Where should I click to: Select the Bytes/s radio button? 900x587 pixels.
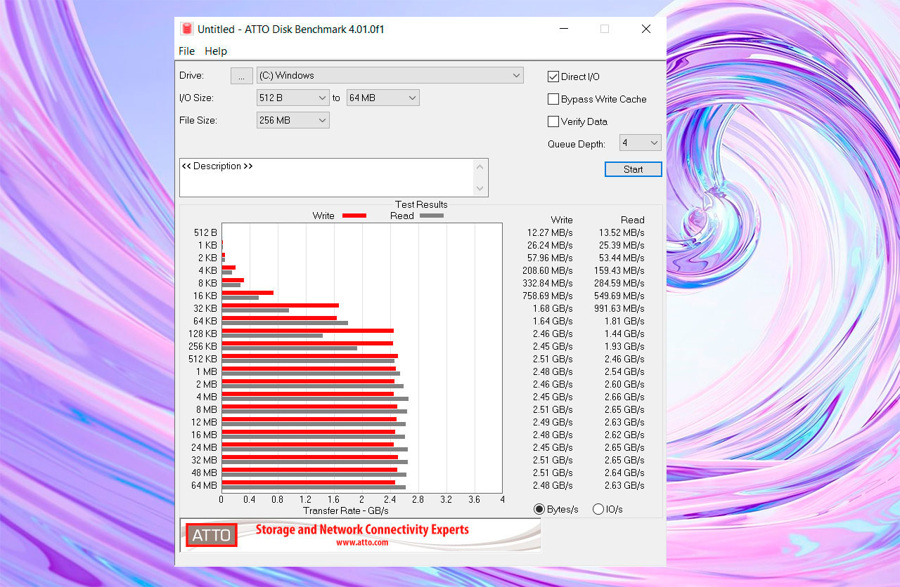coord(539,509)
